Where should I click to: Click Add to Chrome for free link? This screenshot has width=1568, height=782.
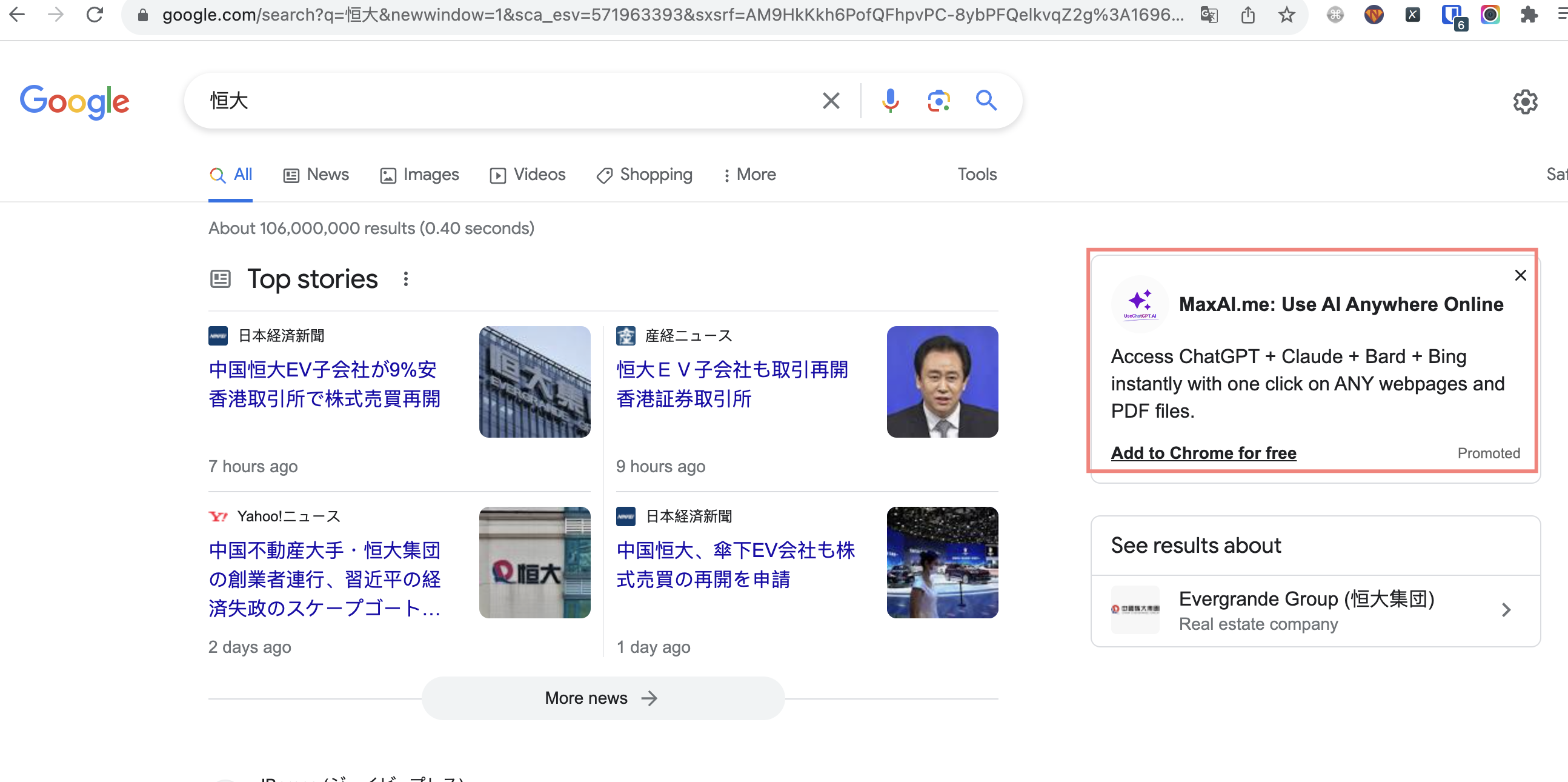[x=1203, y=452]
